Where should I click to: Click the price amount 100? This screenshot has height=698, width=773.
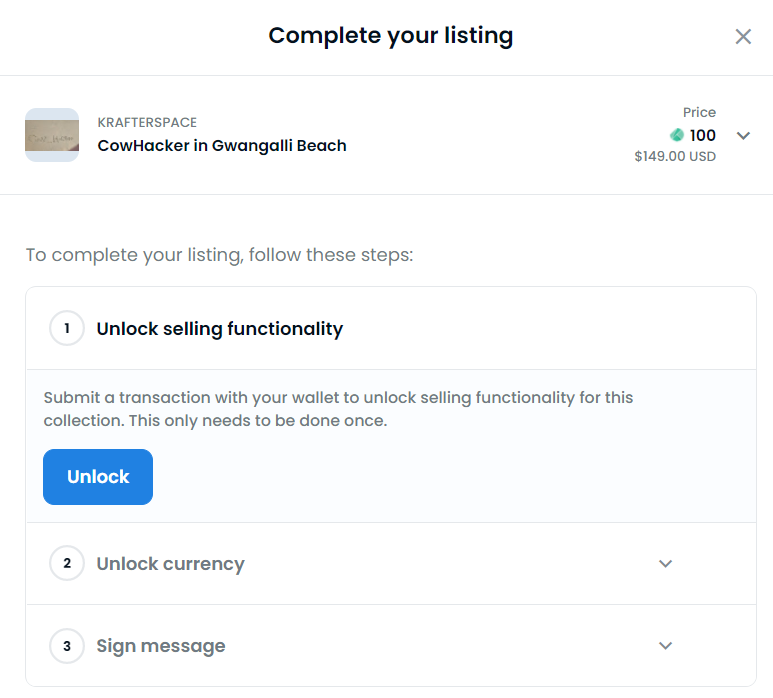click(x=703, y=135)
